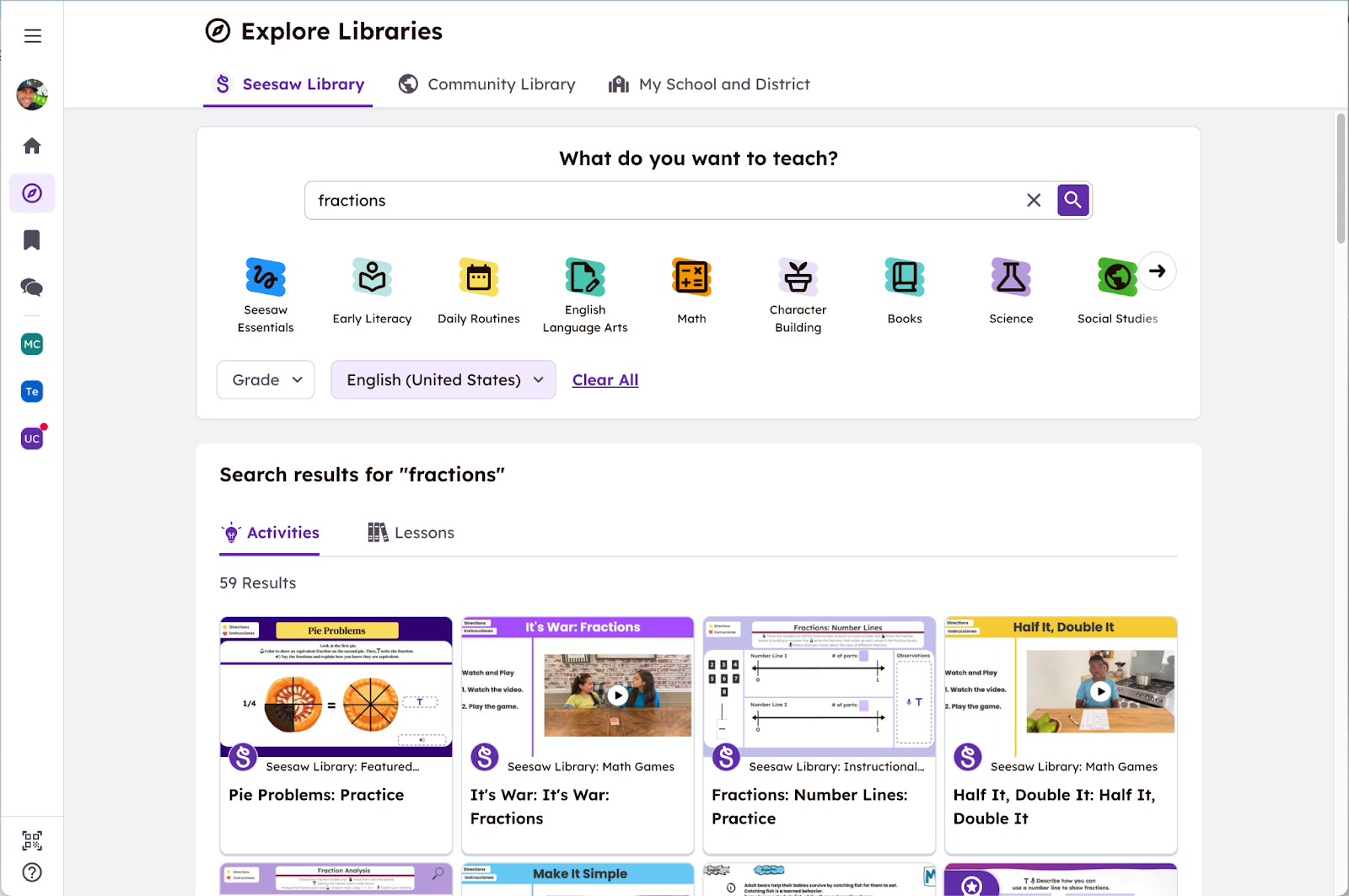Viewport: 1349px width, 896px height.
Task: Select English Language Arts category
Action: tap(585, 295)
